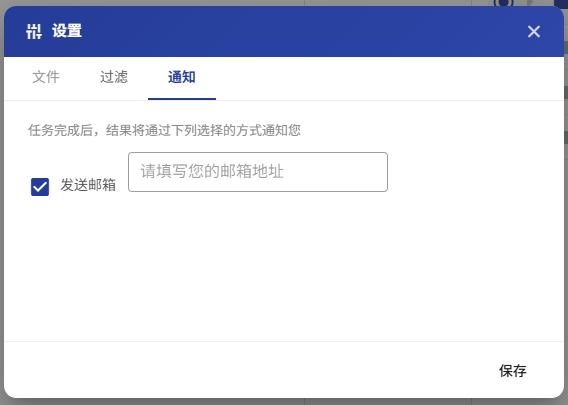Switch to the 文件 tab

[x=46, y=77]
